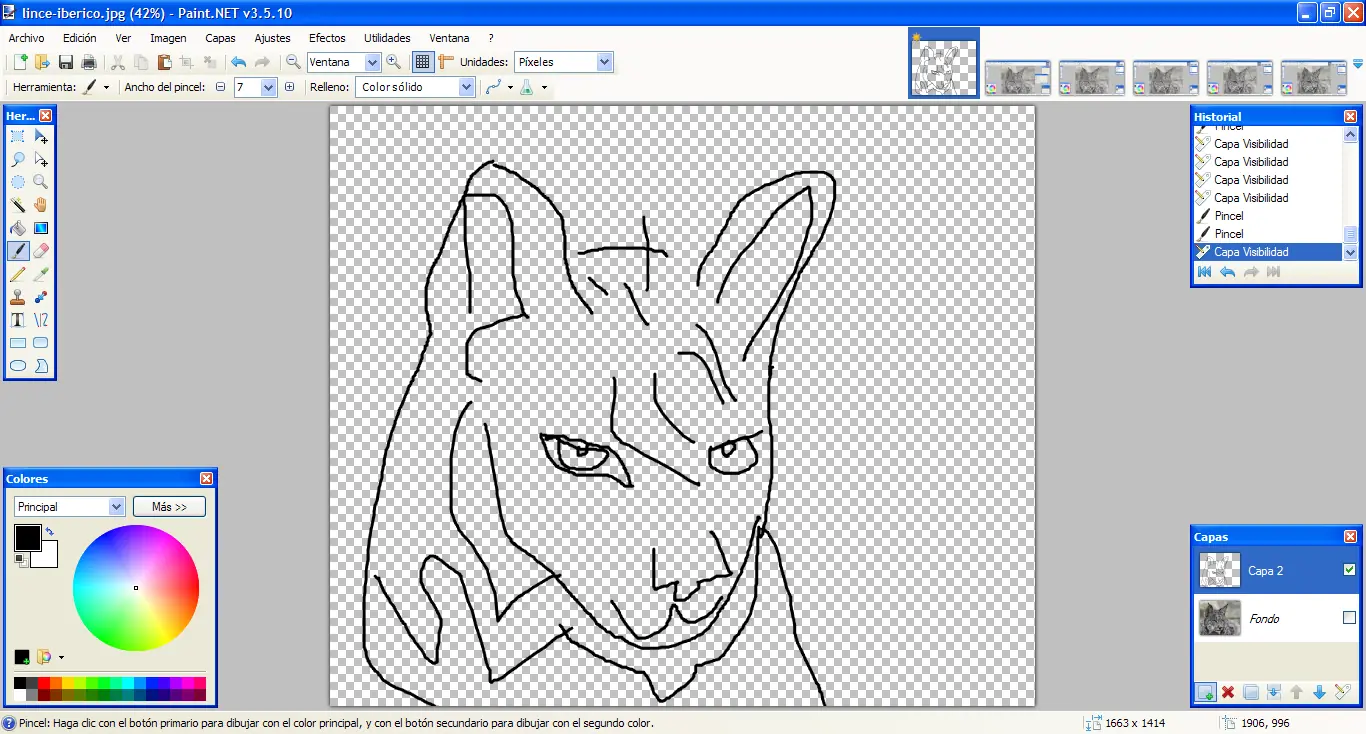The width and height of the screenshot is (1366, 734).
Task: Open the Edición menu
Action: [80, 38]
